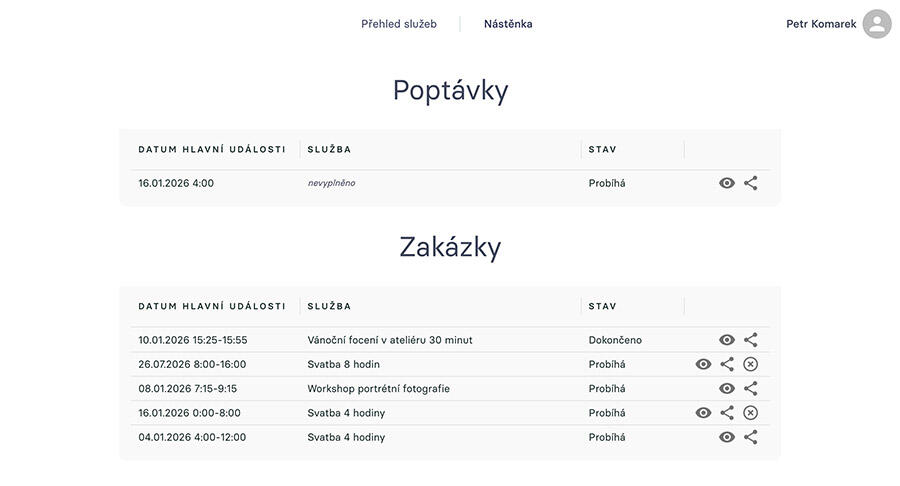View Vánoční focení v ateliéru order details
This screenshot has width=900, height=486.
727,340
